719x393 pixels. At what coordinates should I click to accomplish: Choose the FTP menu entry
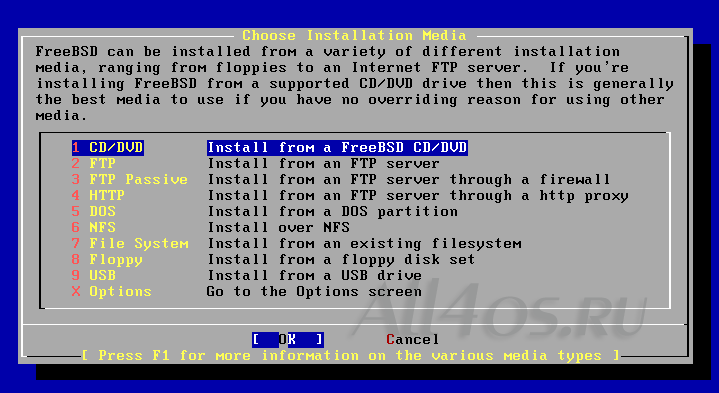point(94,164)
